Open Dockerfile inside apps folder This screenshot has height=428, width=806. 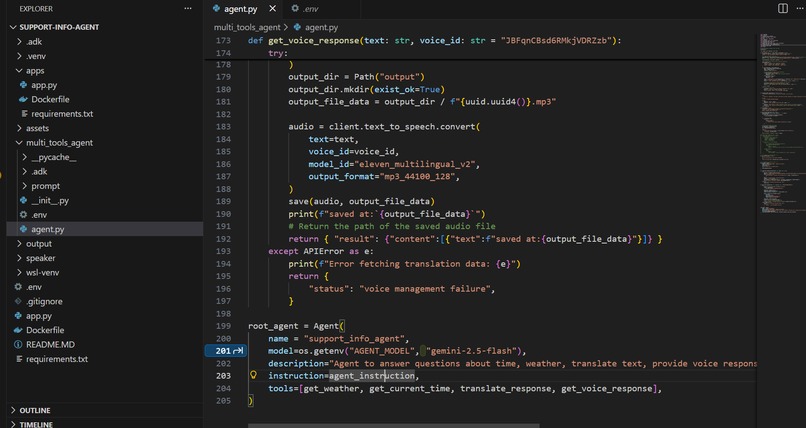coord(50,99)
